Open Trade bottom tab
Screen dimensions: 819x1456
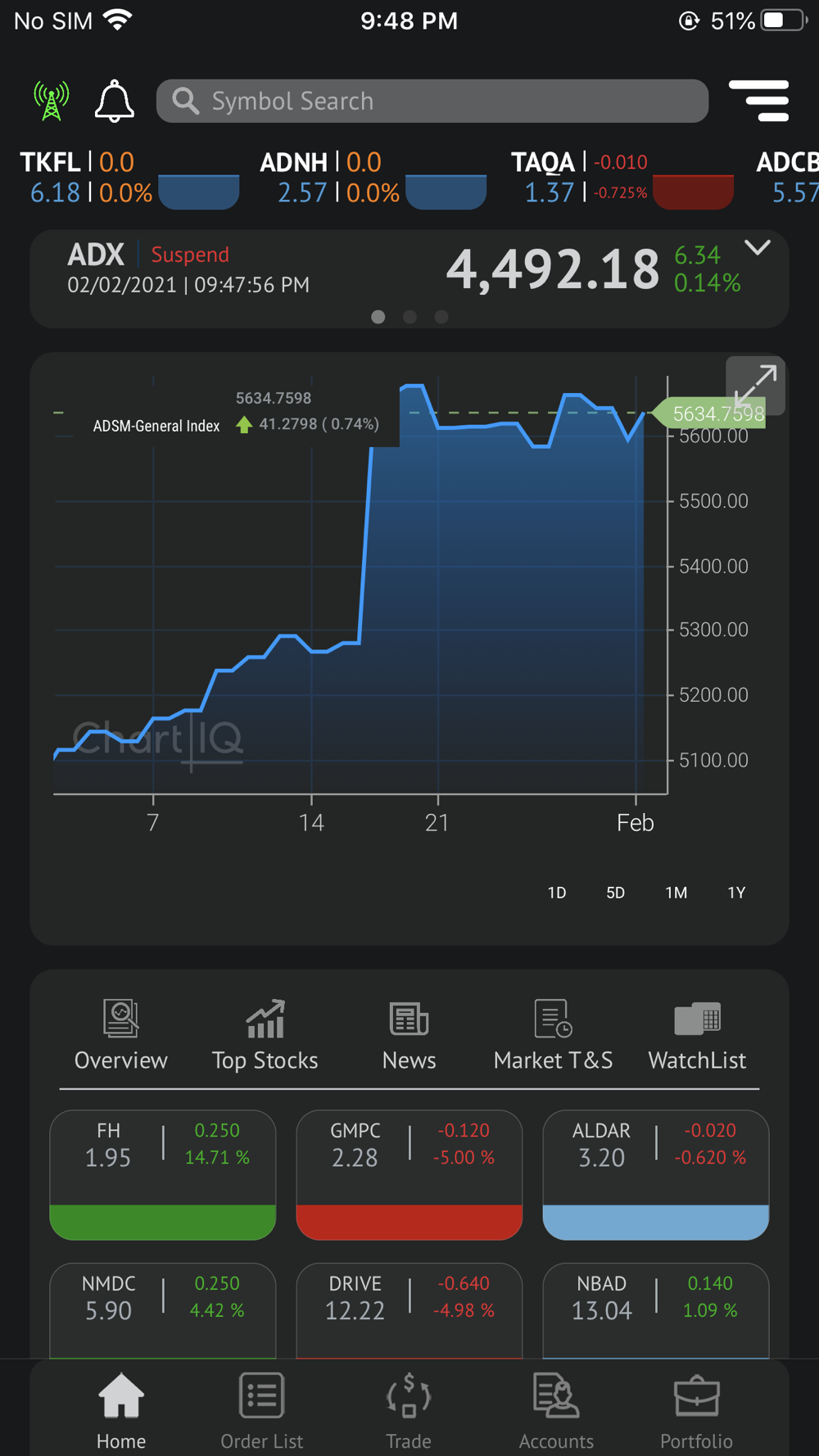pyautogui.click(x=409, y=1412)
